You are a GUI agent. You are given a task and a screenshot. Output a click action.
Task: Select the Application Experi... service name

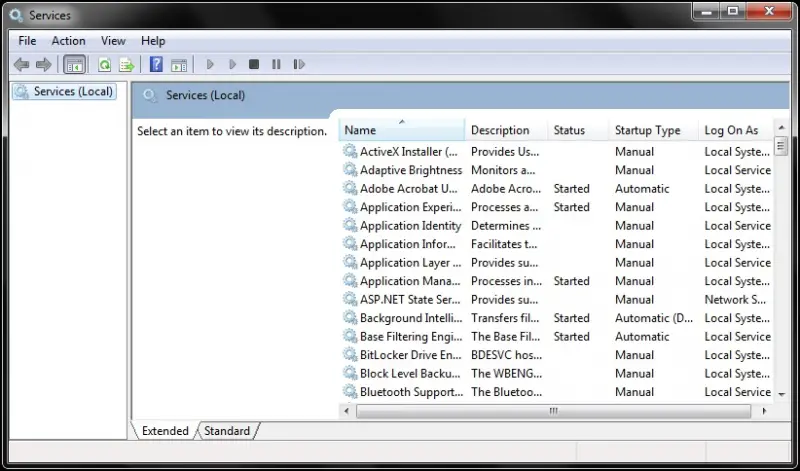410,207
